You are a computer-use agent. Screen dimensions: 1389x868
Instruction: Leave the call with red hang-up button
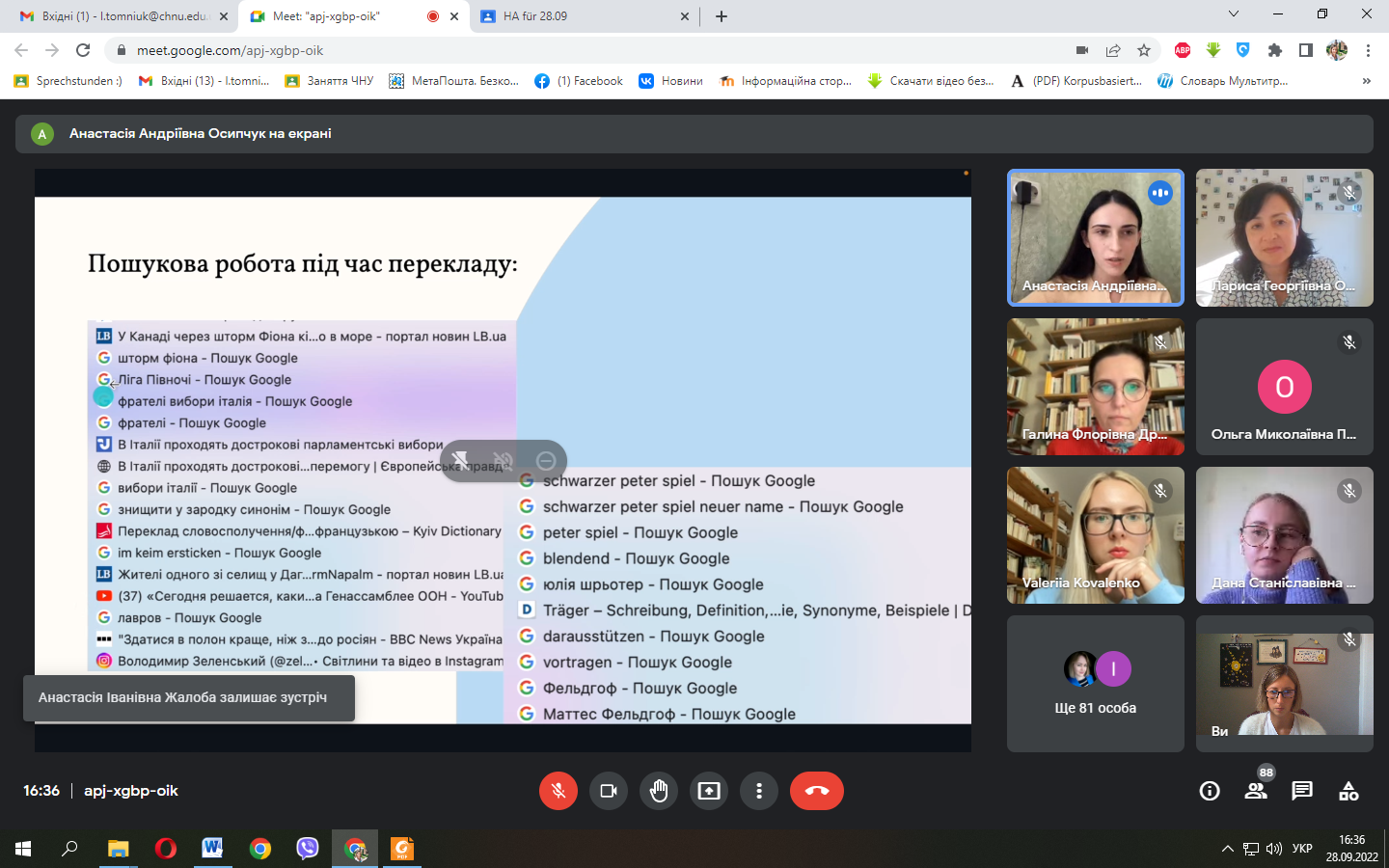[x=816, y=791]
